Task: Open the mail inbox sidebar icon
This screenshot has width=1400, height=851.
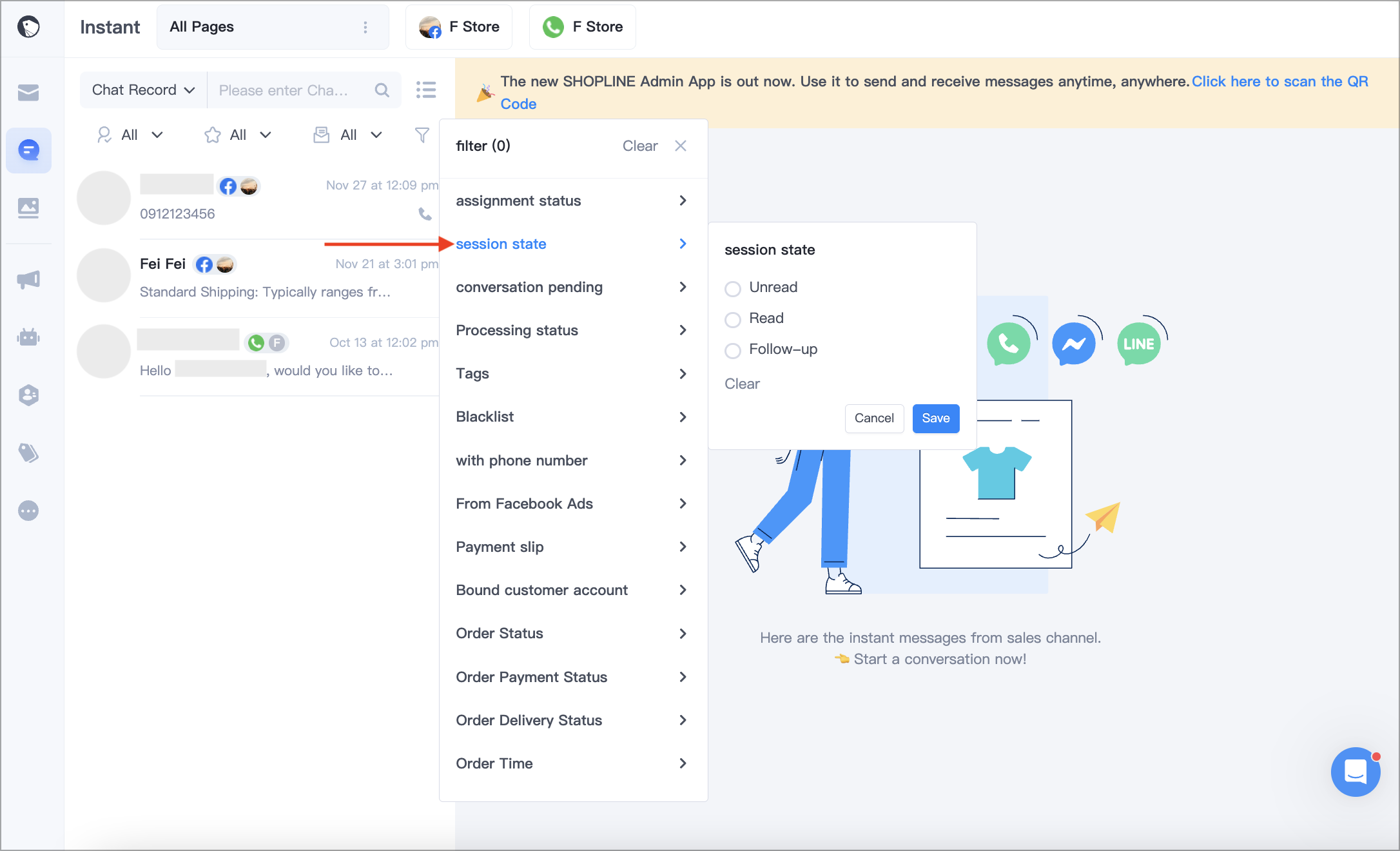Action: [x=28, y=92]
